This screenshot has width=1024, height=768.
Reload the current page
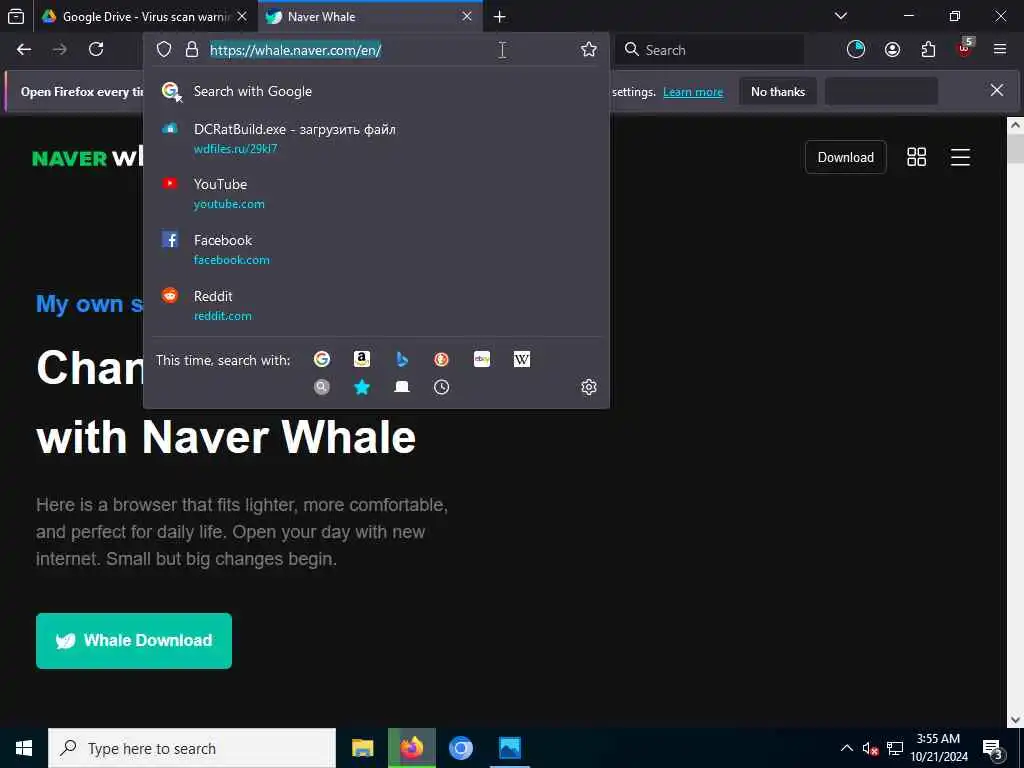96,50
